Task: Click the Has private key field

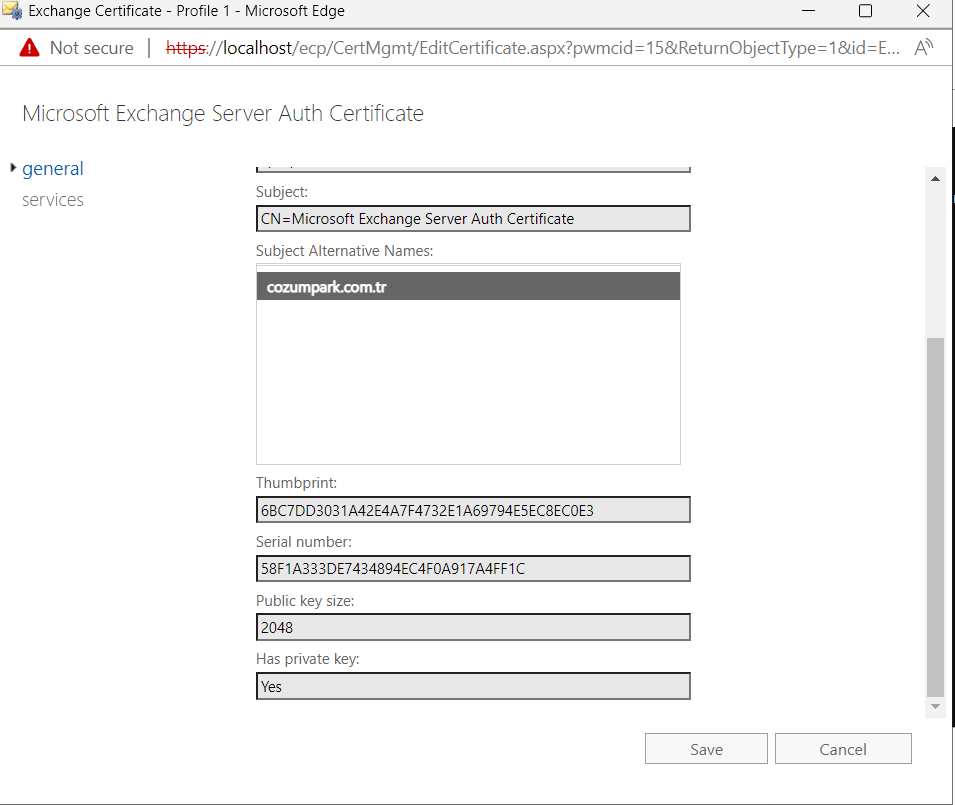Action: click(x=473, y=686)
